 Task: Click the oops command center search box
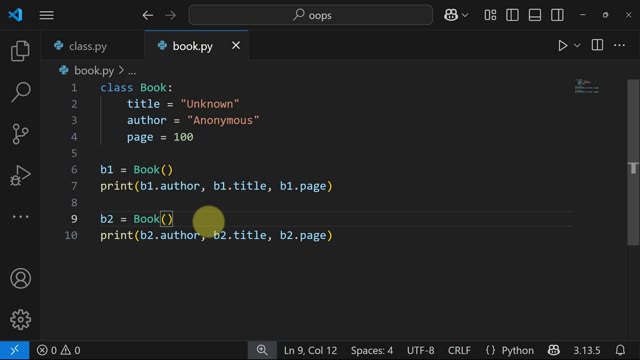pos(311,15)
